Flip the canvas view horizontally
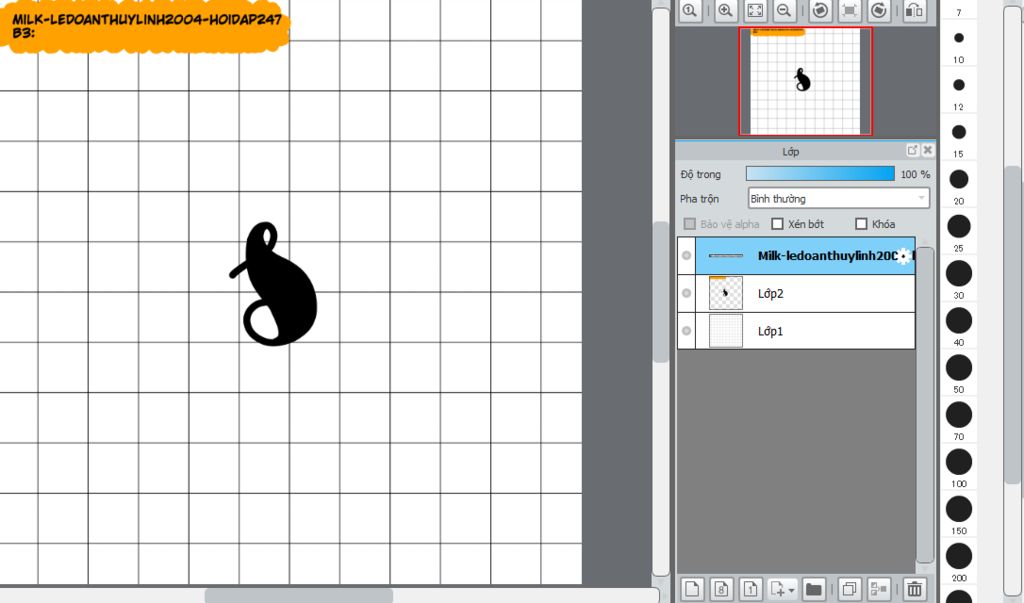Viewport: 1024px width, 603px height. point(914,10)
